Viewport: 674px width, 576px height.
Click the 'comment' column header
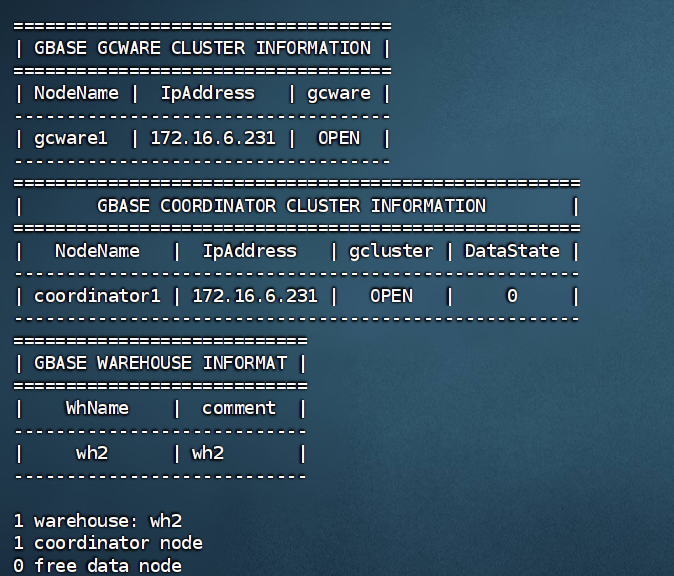pyautogui.click(x=239, y=408)
